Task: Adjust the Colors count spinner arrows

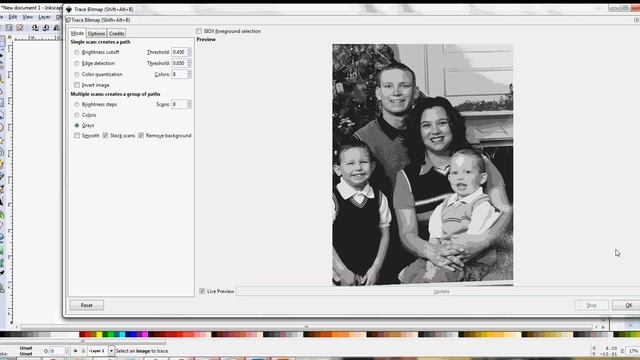Action: click(x=189, y=74)
